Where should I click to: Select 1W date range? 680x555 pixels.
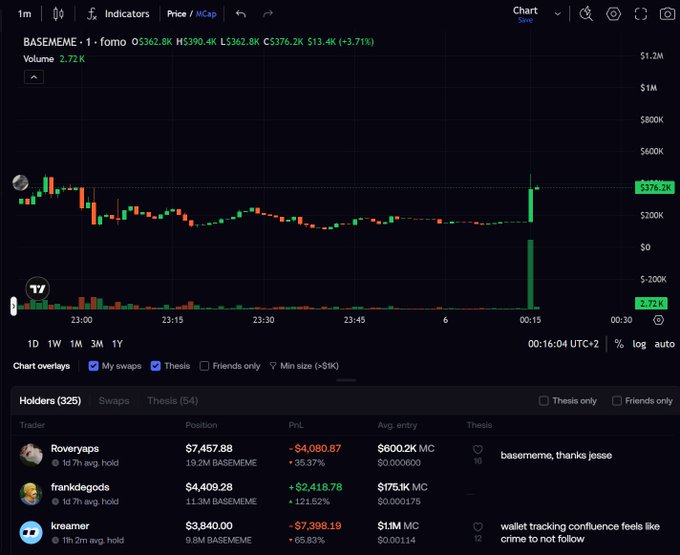click(x=54, y=344)
